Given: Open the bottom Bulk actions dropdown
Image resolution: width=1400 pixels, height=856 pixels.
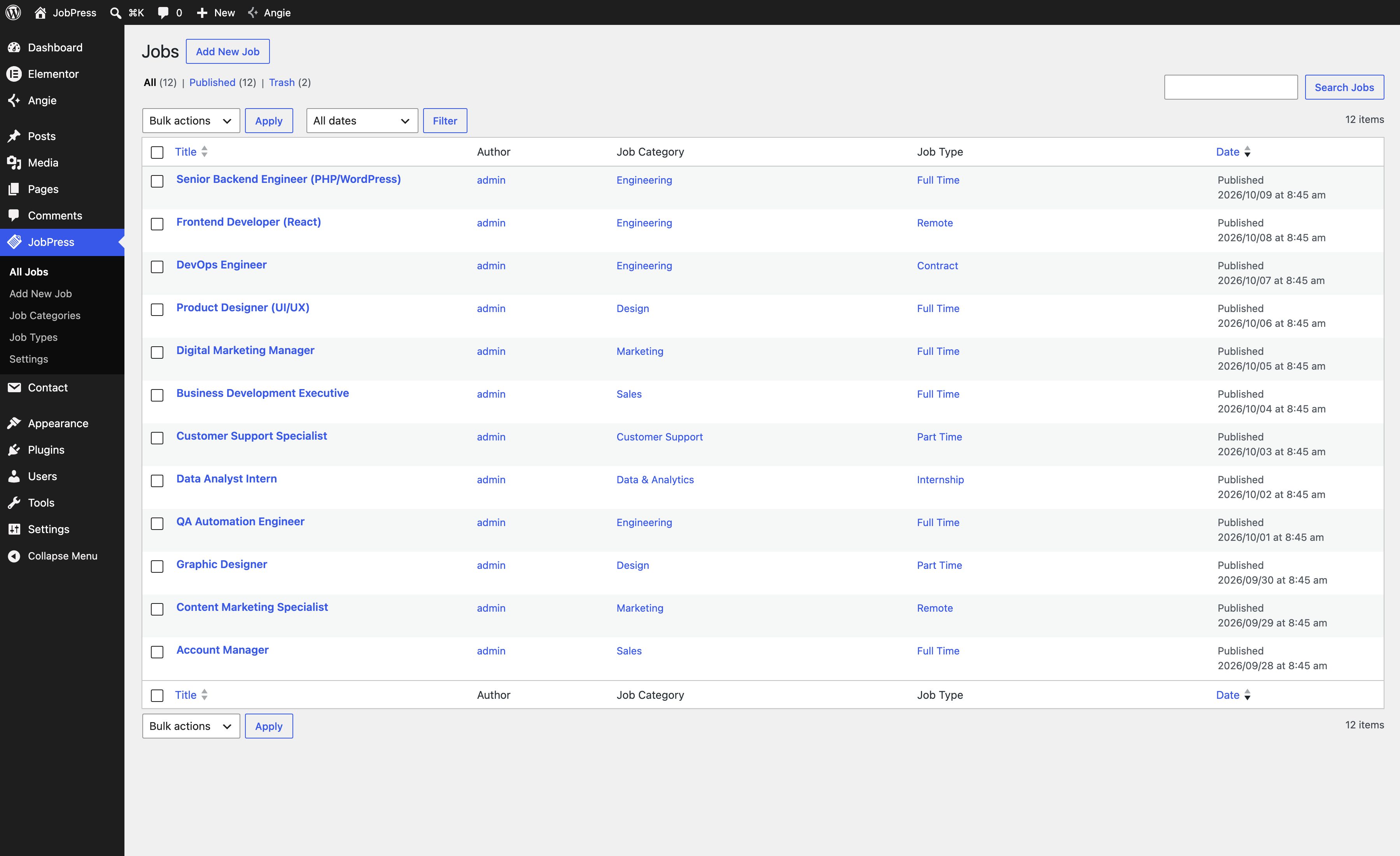Looking at the screenshot, I should click(191, 726).
